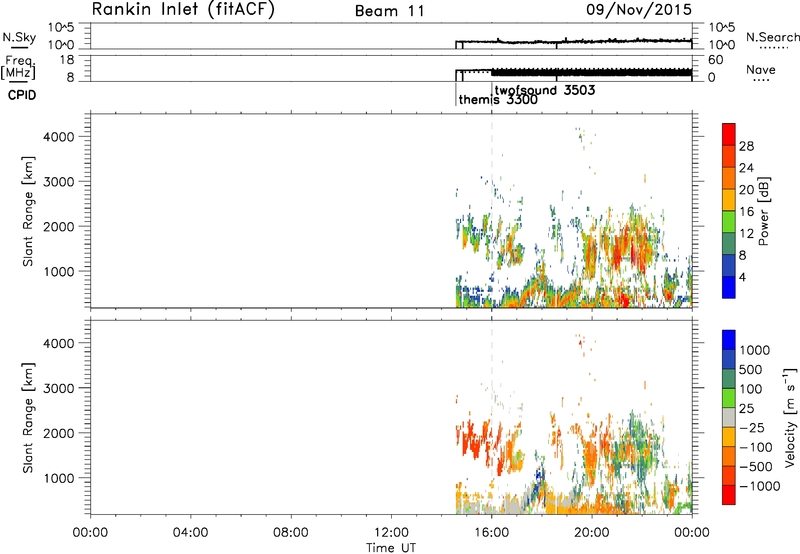Click the thick frequency band in the Freq panel

(591, 72)
